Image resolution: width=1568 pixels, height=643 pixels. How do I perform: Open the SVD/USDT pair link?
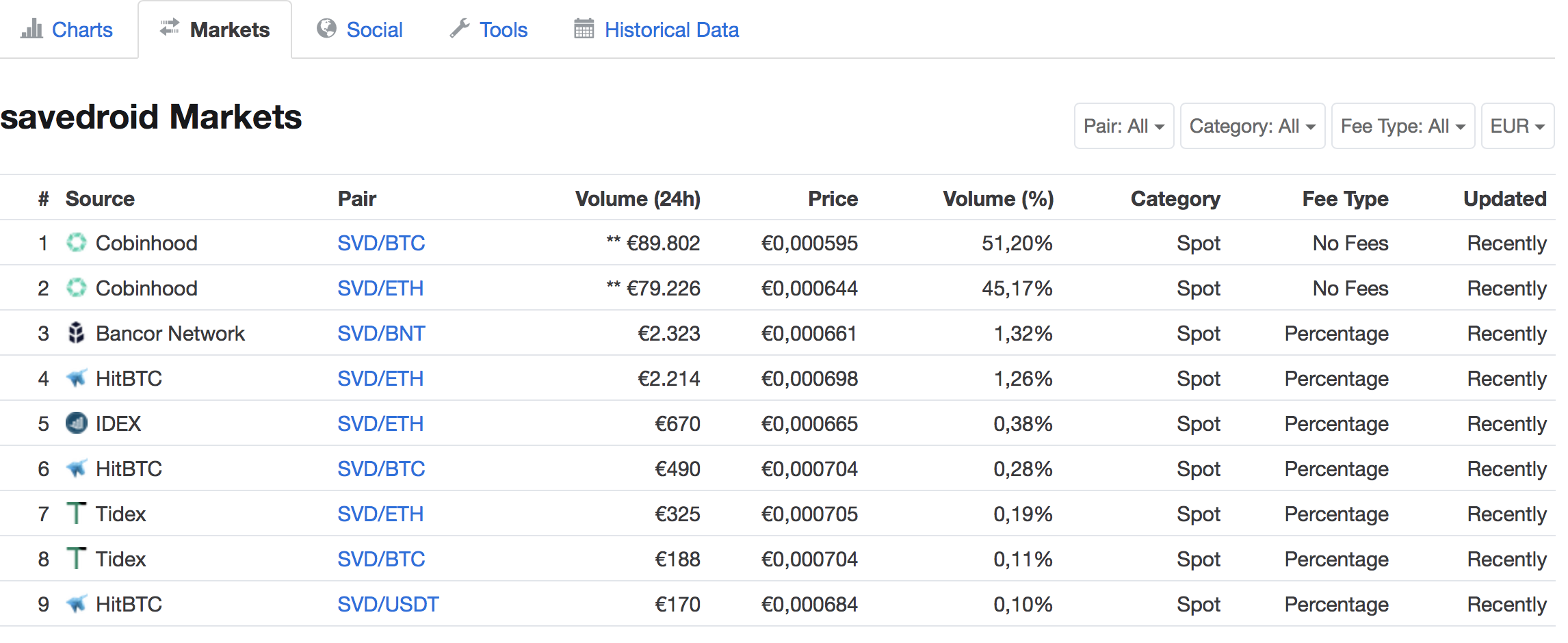click(388, 604)
